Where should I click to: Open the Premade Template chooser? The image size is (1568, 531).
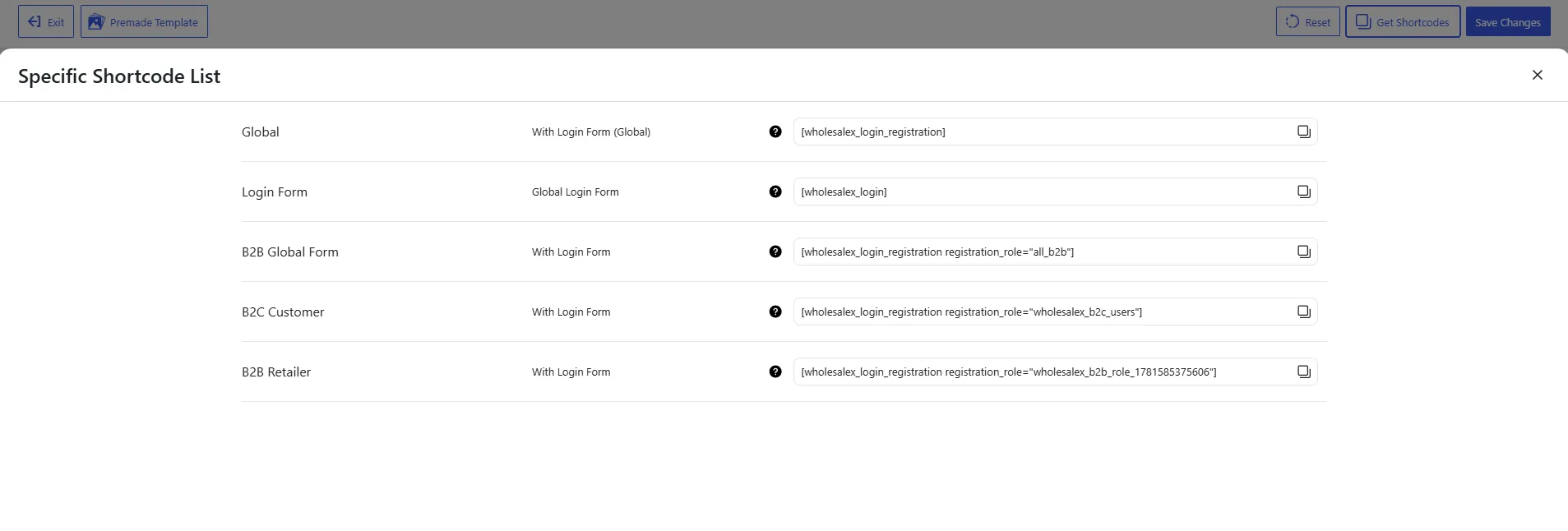click(144, 21)
